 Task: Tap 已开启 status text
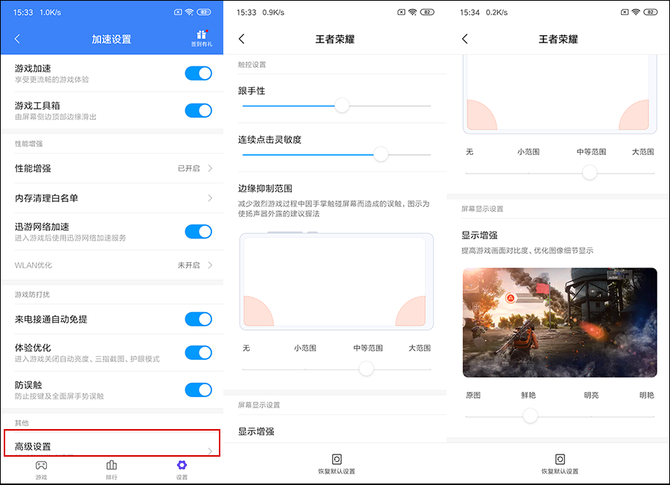pyautogui.click(x=189, y=168)
